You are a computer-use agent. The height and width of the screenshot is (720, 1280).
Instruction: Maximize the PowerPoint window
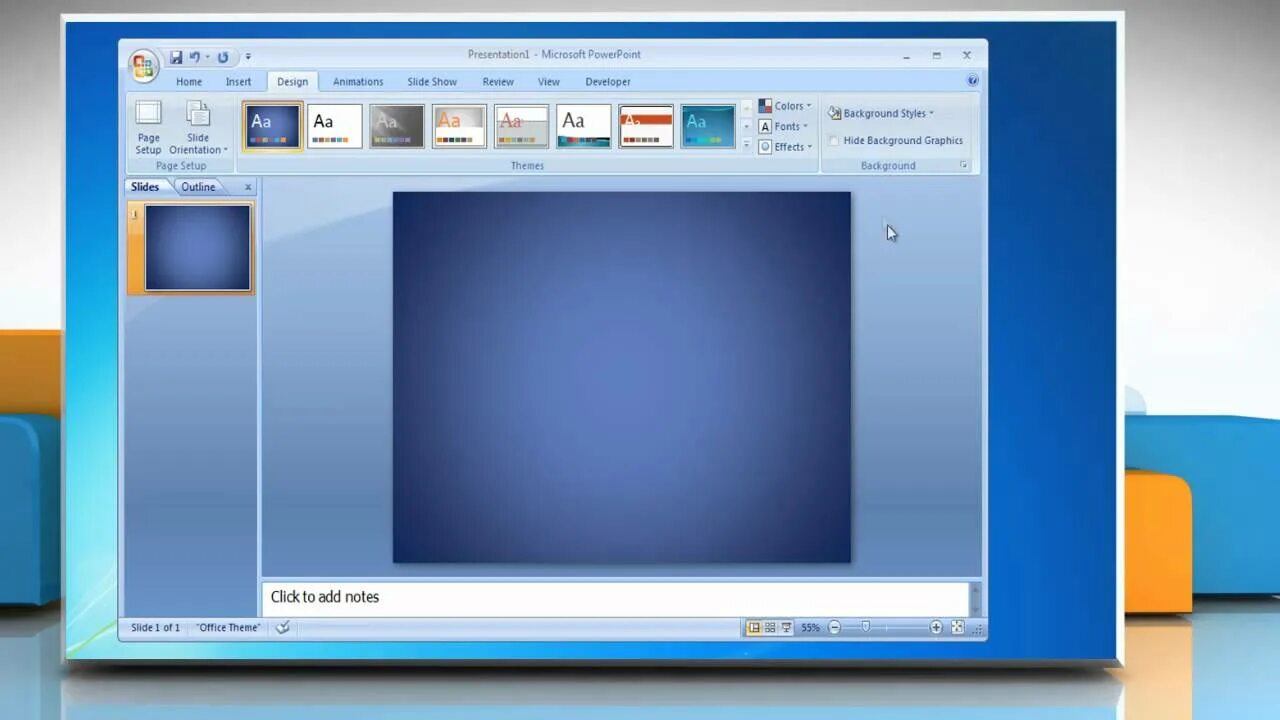click(x=936, y=55)
